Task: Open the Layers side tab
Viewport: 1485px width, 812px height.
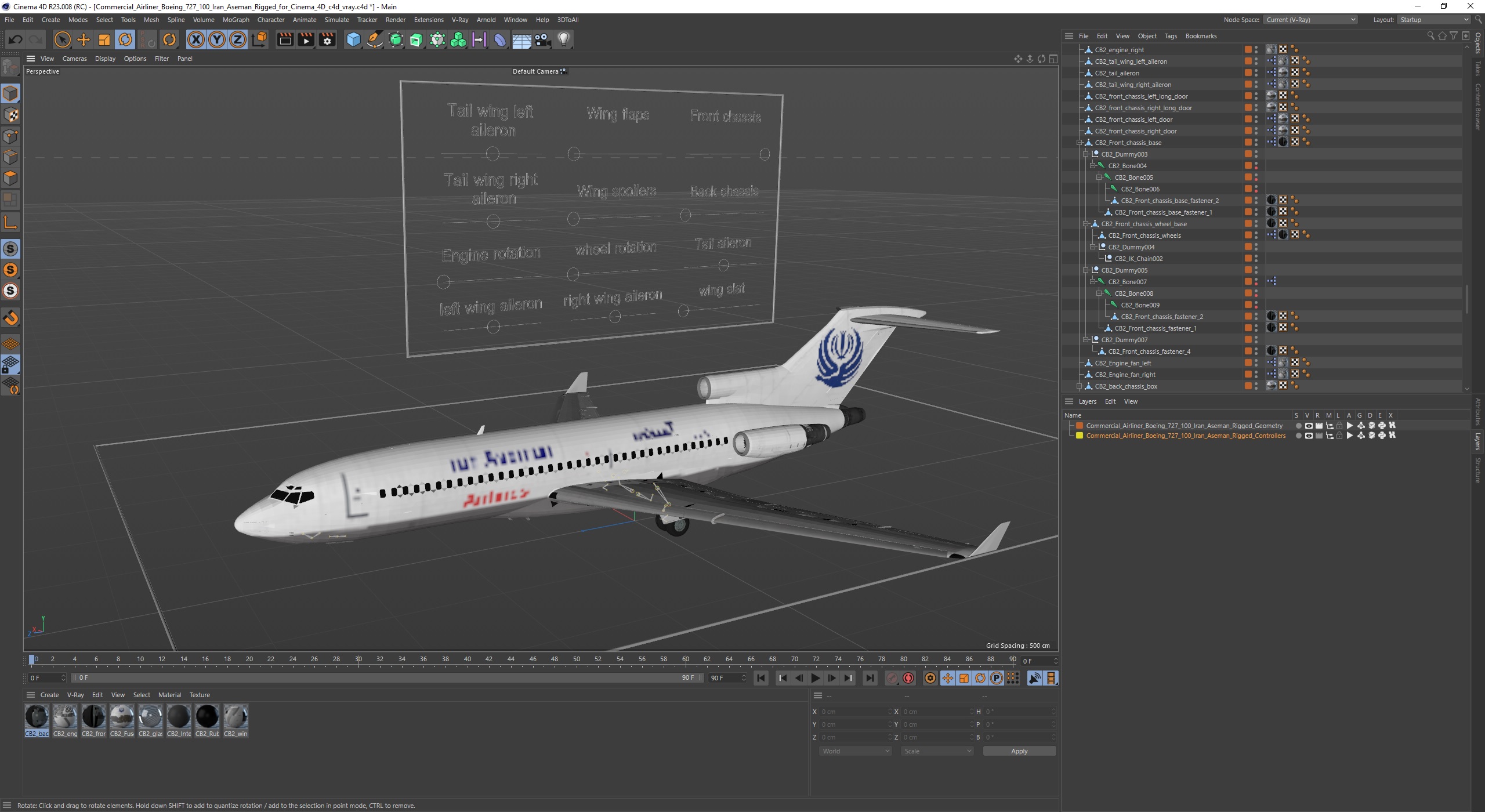Action: [1478, 441]
